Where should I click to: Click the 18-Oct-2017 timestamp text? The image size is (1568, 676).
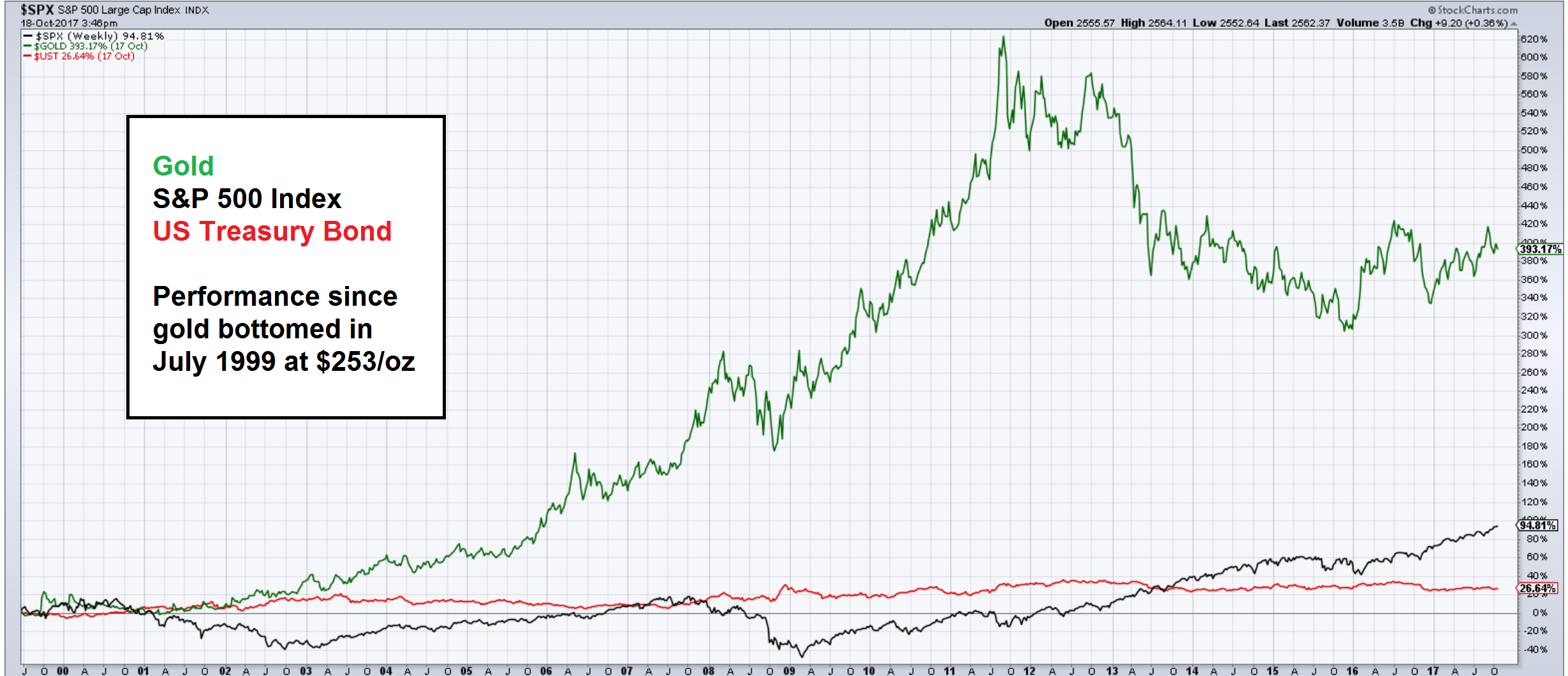(69, 23)
